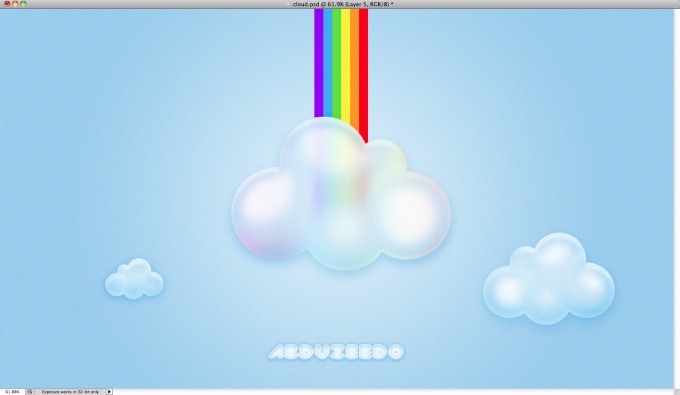Click the 'Exposure works in 32-bit only' status text
This screenshot has width=680, height=395.
click(70, 392)
